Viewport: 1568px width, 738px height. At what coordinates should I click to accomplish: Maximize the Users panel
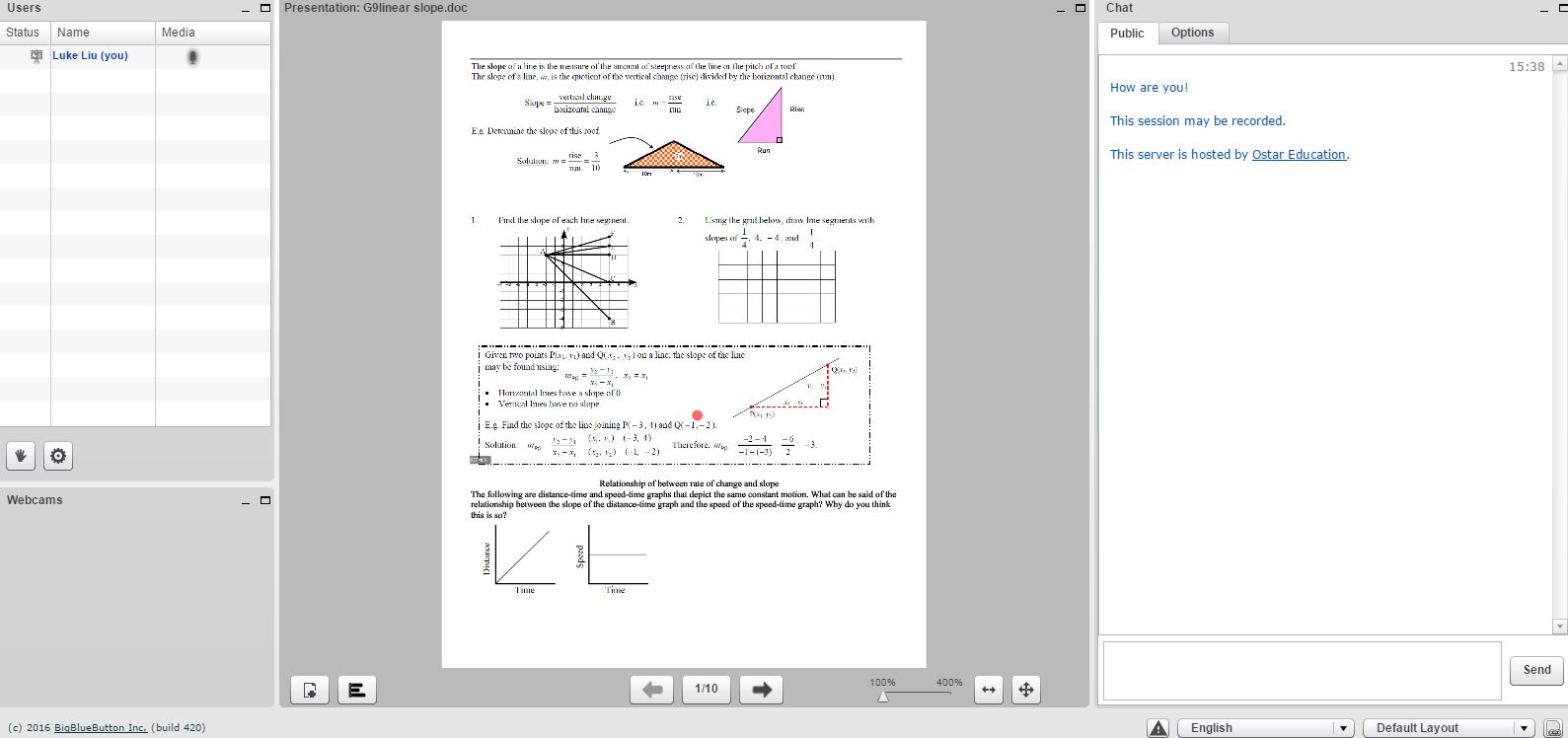pyautogui.click(x=264, y=8)
